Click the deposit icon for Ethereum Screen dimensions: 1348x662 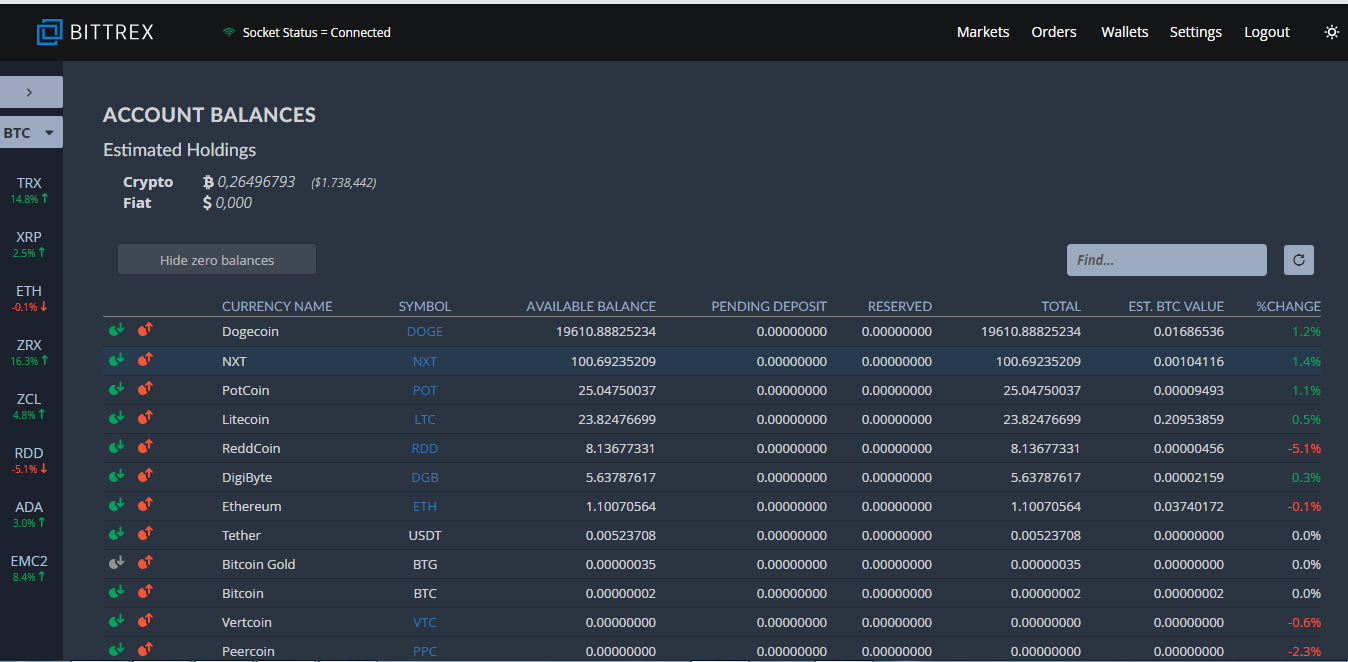point(117,504)
